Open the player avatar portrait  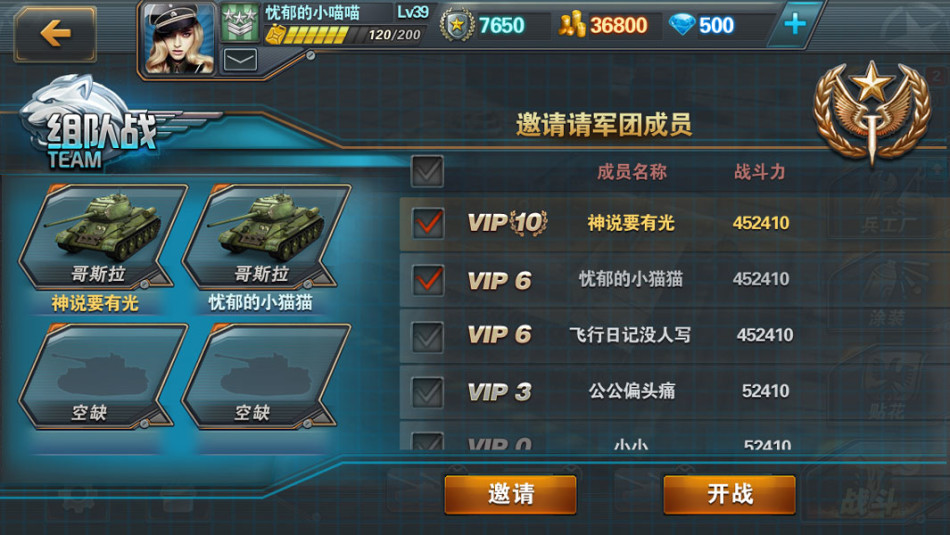(x=179, y=38)
